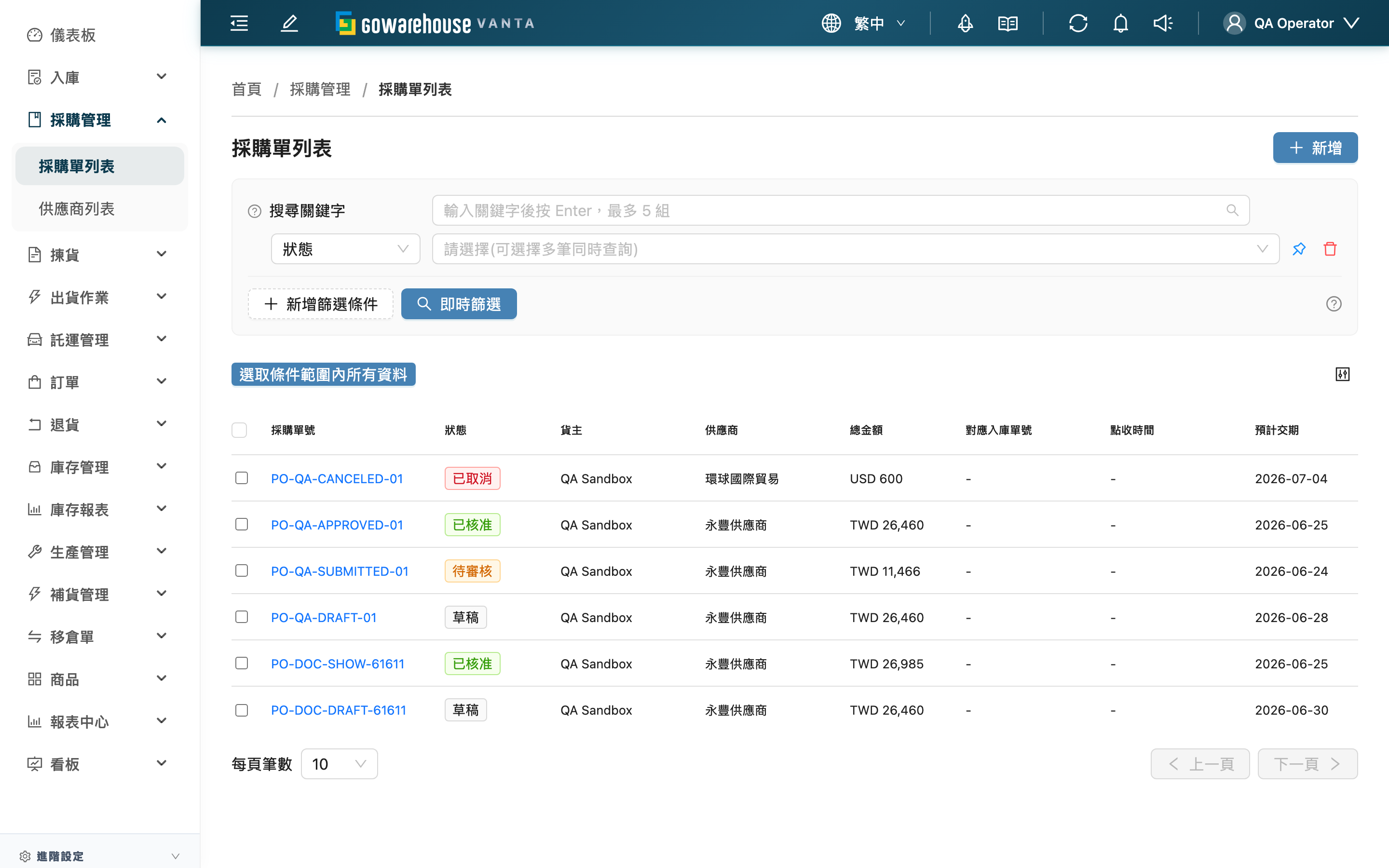The height and width of the screenshot is (868, 1389).
Task: Click the 商品 grid icon
Action: click(x=34, y=679)
